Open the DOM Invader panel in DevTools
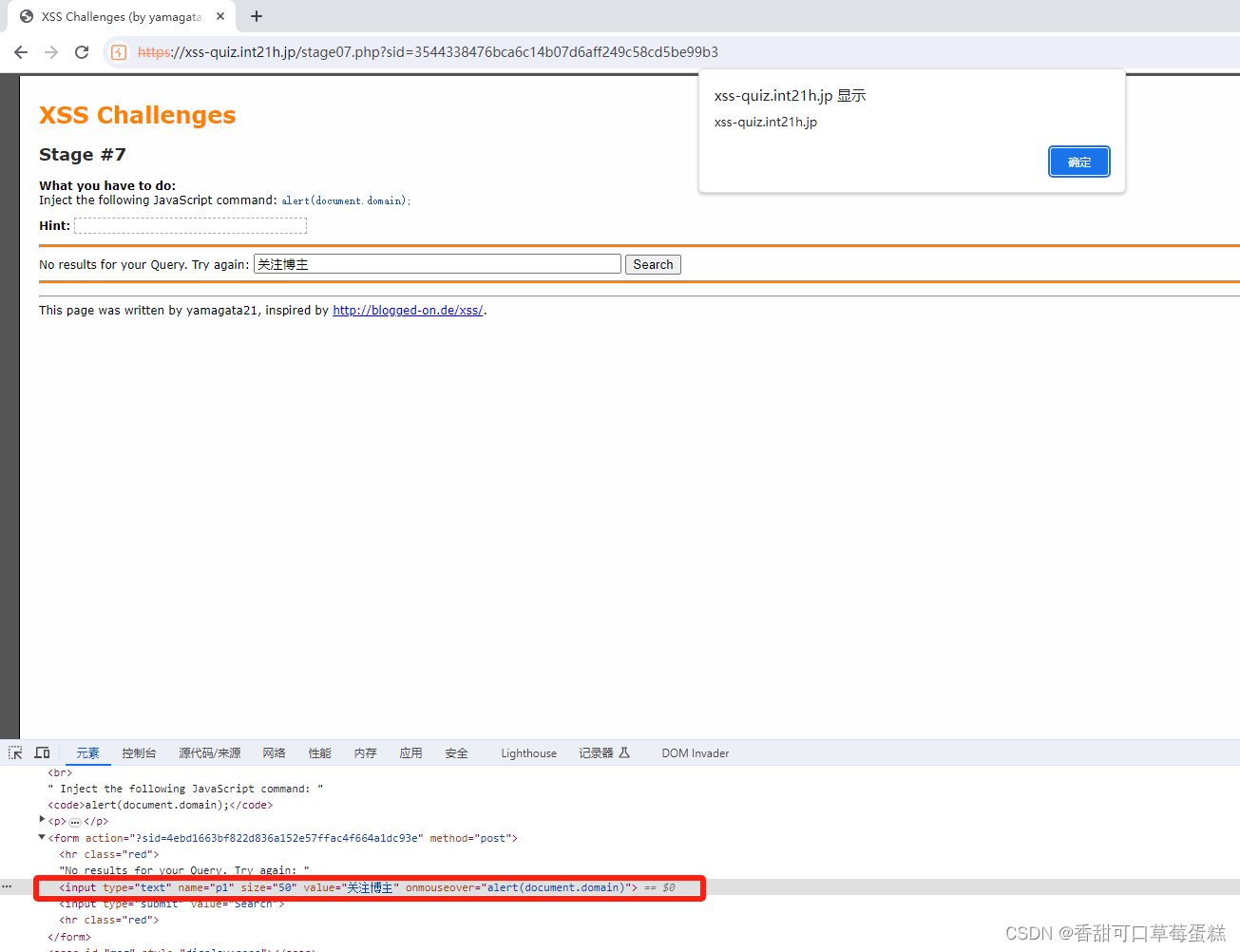The width and height of the screenshot is (1240, 952). coord(695,752)
